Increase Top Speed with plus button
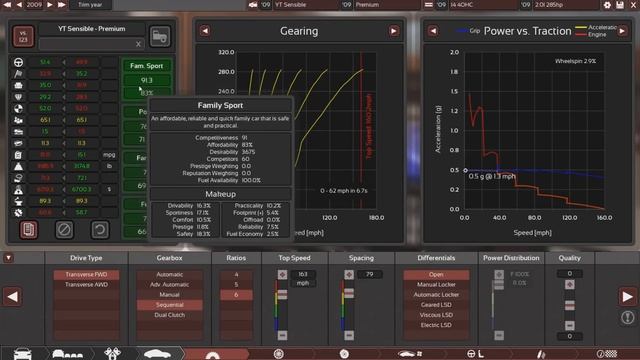 [x=282, y=274]
